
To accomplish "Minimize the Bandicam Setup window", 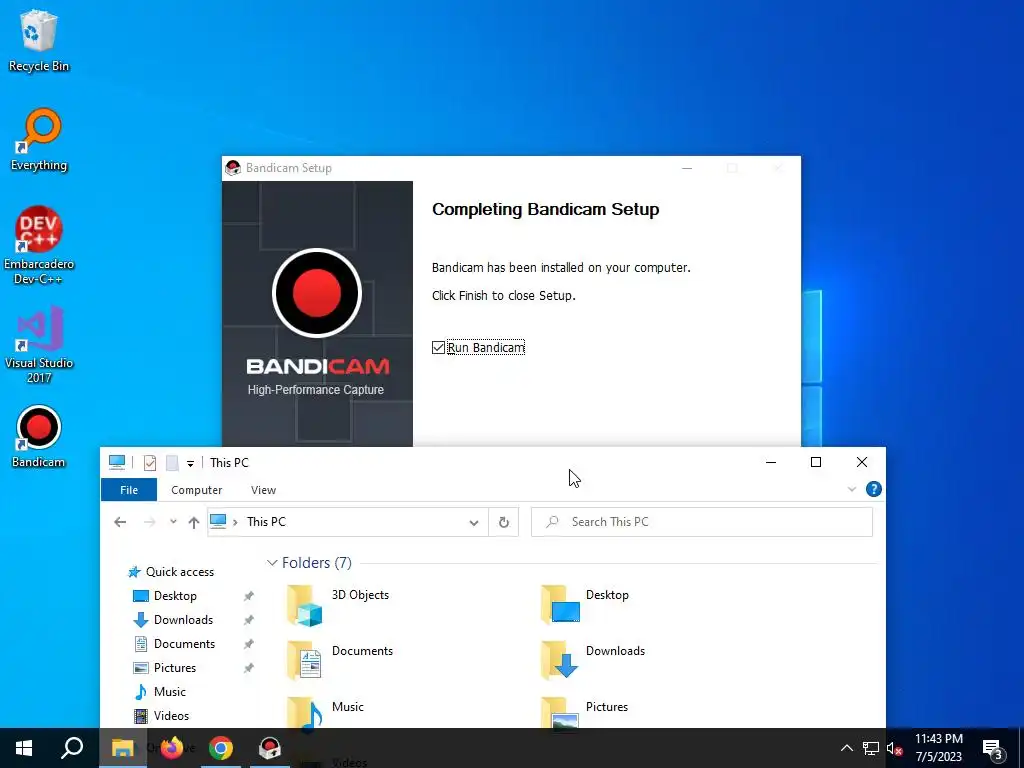I will tap(686, 168).
